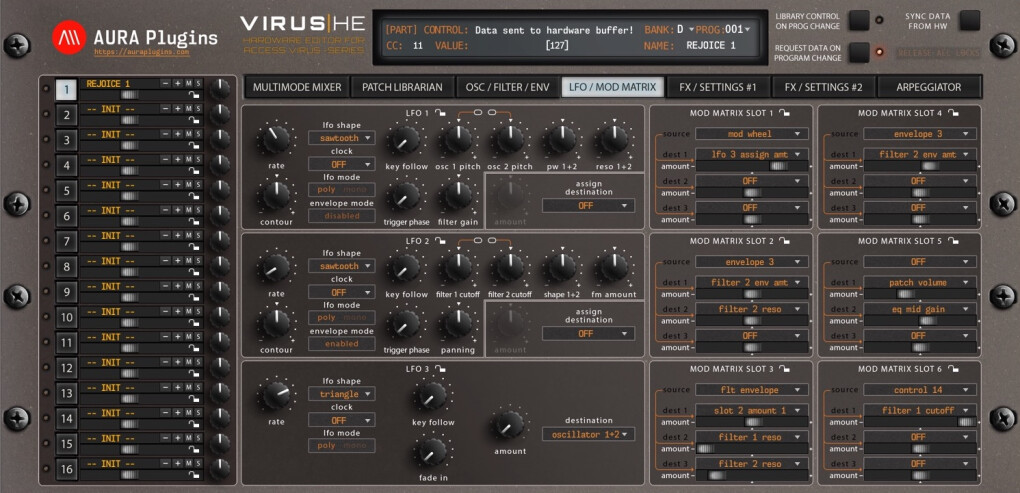Toggle the LFO 3 lock icon
Screen dimensions: 1020x493
(440, 369)
